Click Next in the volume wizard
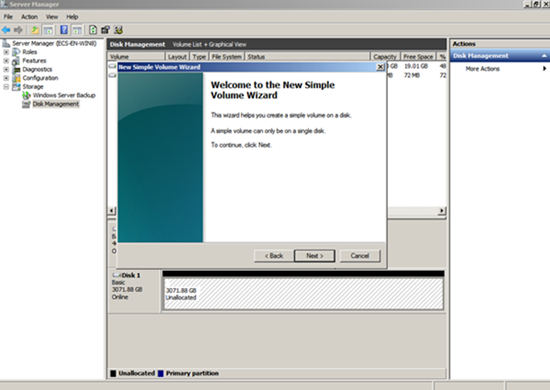This screenshot has height=390, width=550. 315,256
